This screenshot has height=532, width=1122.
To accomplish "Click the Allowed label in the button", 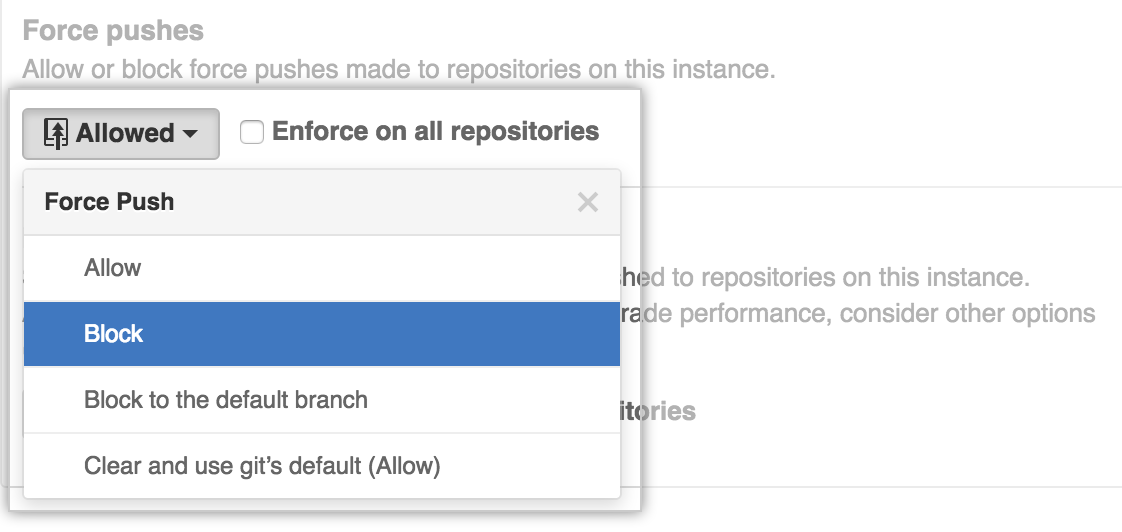I will click(x=125, y=133).
